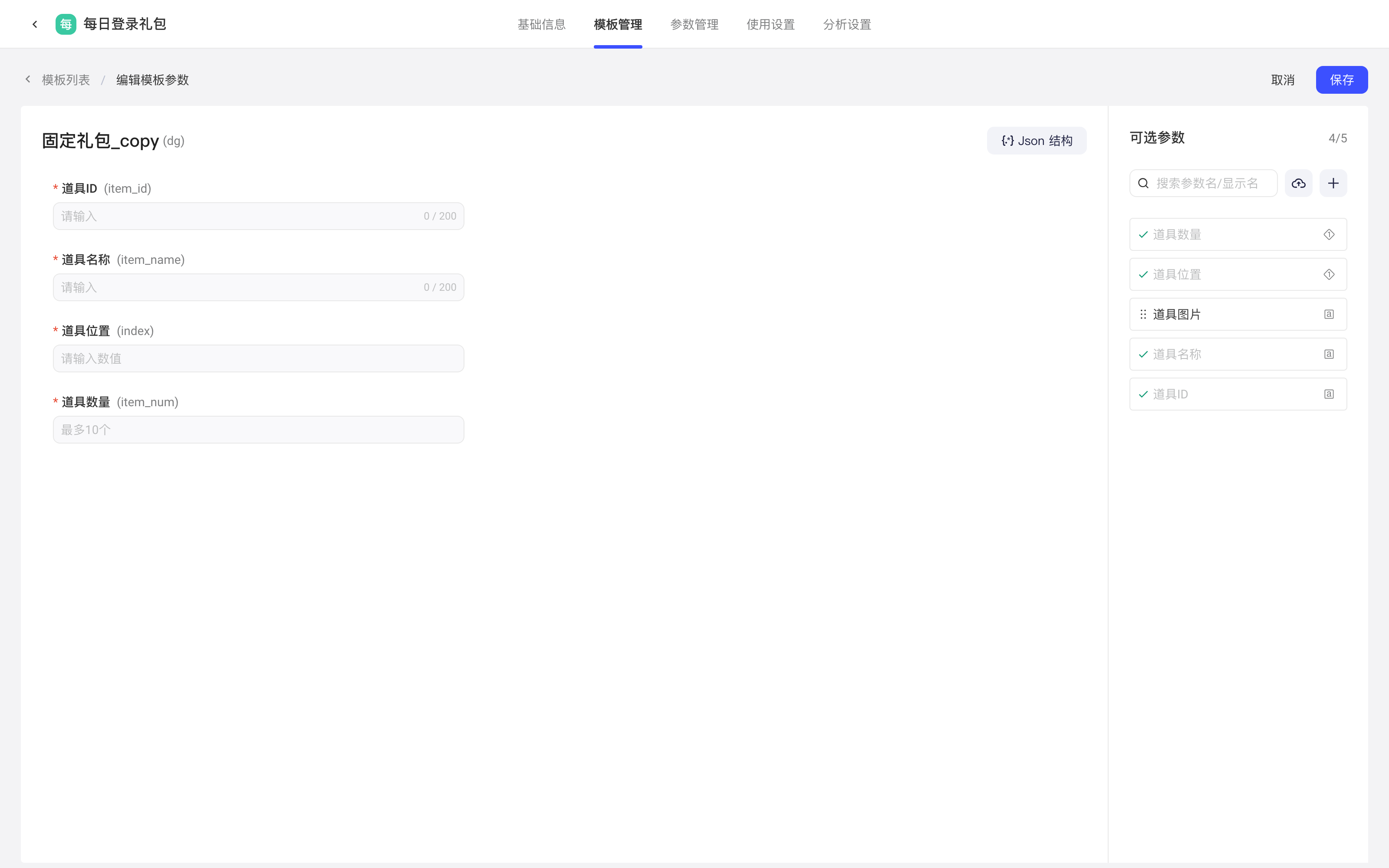
Task: Click the number type icon on 道具数量 row
Action: click(x=1329, y=234)
